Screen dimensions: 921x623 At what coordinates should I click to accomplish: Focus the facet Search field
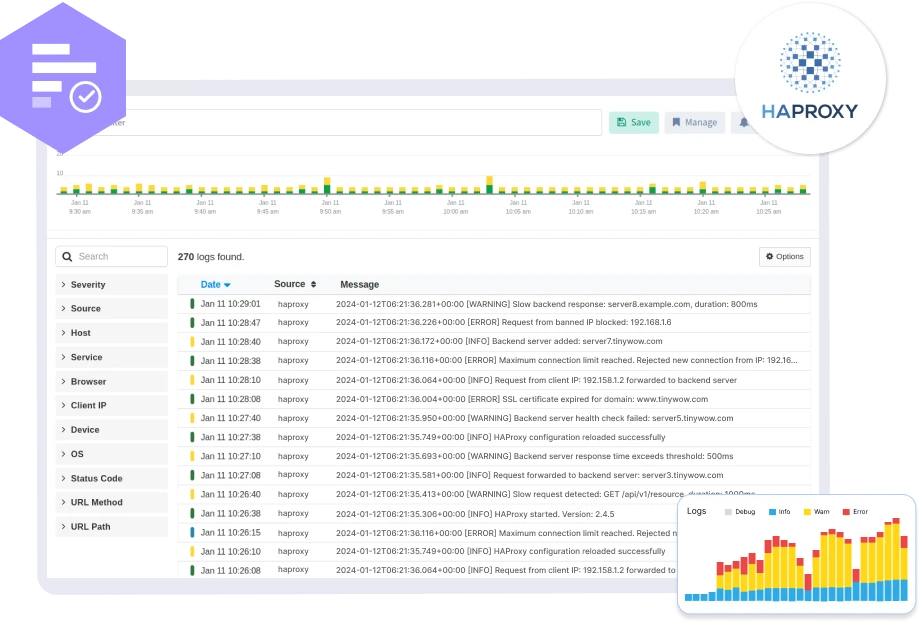click(112, 257)
